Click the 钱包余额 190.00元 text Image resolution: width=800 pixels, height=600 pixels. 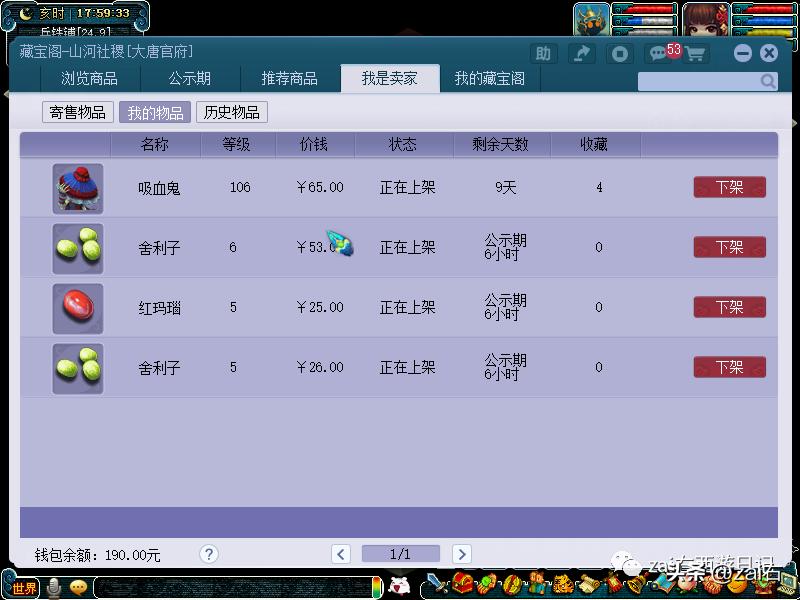pyautogui.click(x=97, y=555)
